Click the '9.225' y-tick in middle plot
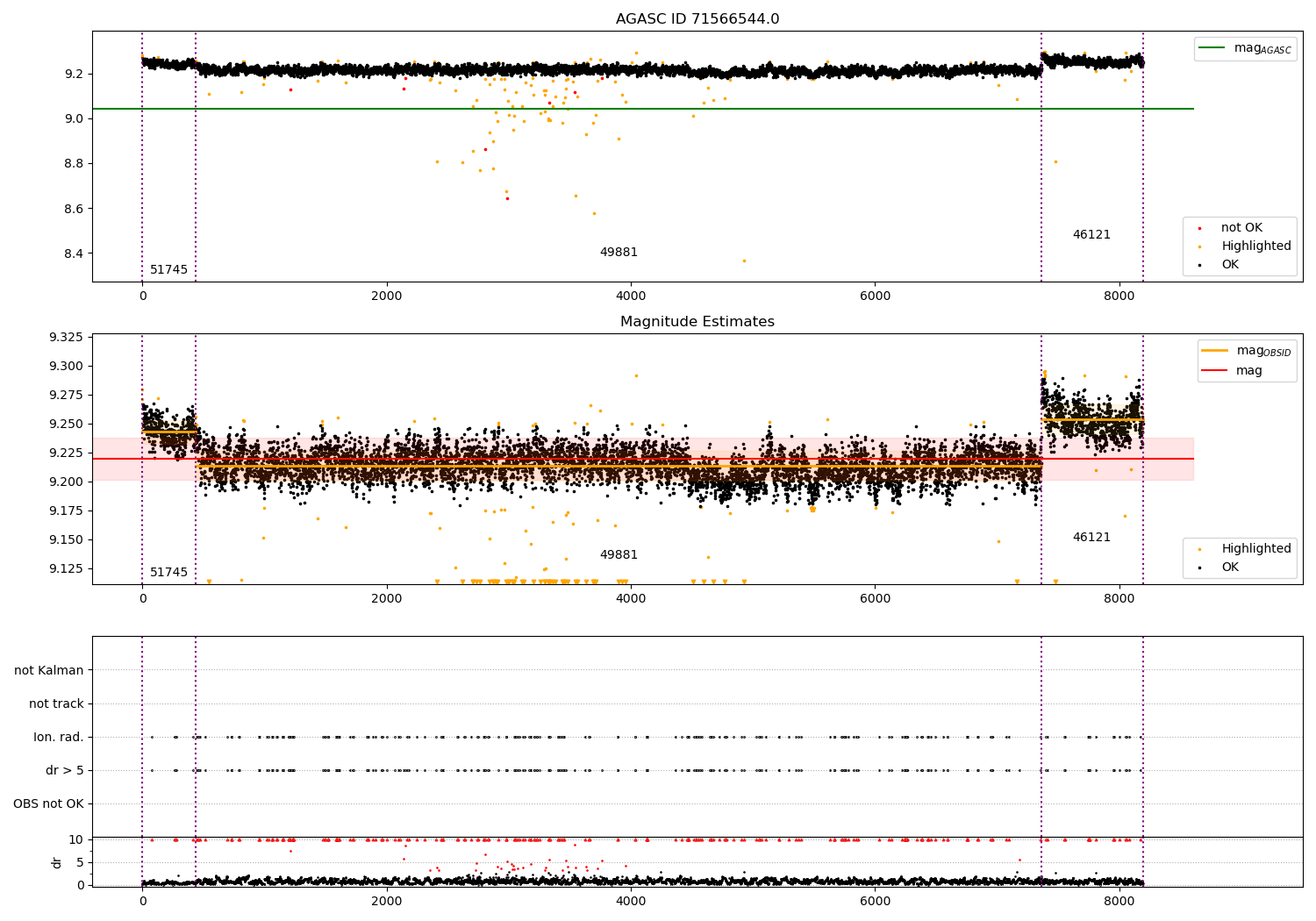The width and height of the screenshot is (1316, 921). coord(66,453)
